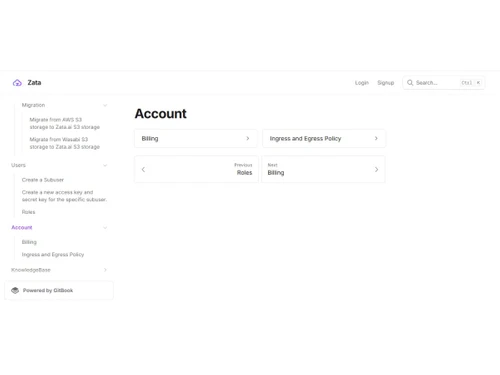The width and height of the screenshot is (500, 375).
Task: Click the Next right chevron icon
Action: pyautogui.click(x=376, y=169)
